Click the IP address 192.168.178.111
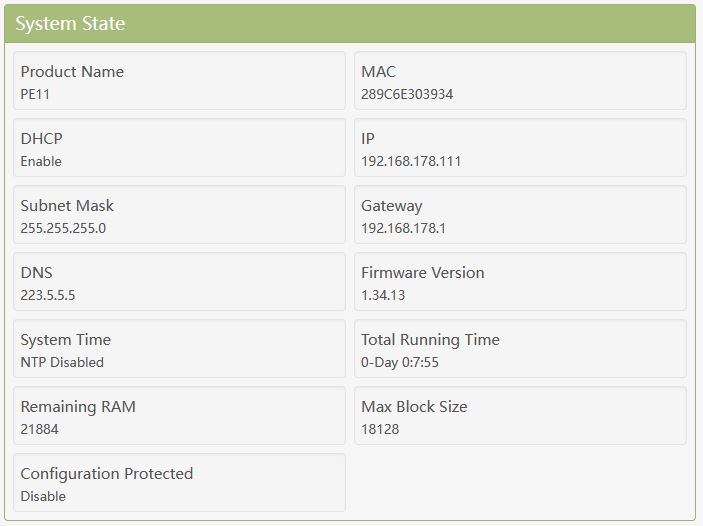703x526 pixels. click(x=411, y=161)
